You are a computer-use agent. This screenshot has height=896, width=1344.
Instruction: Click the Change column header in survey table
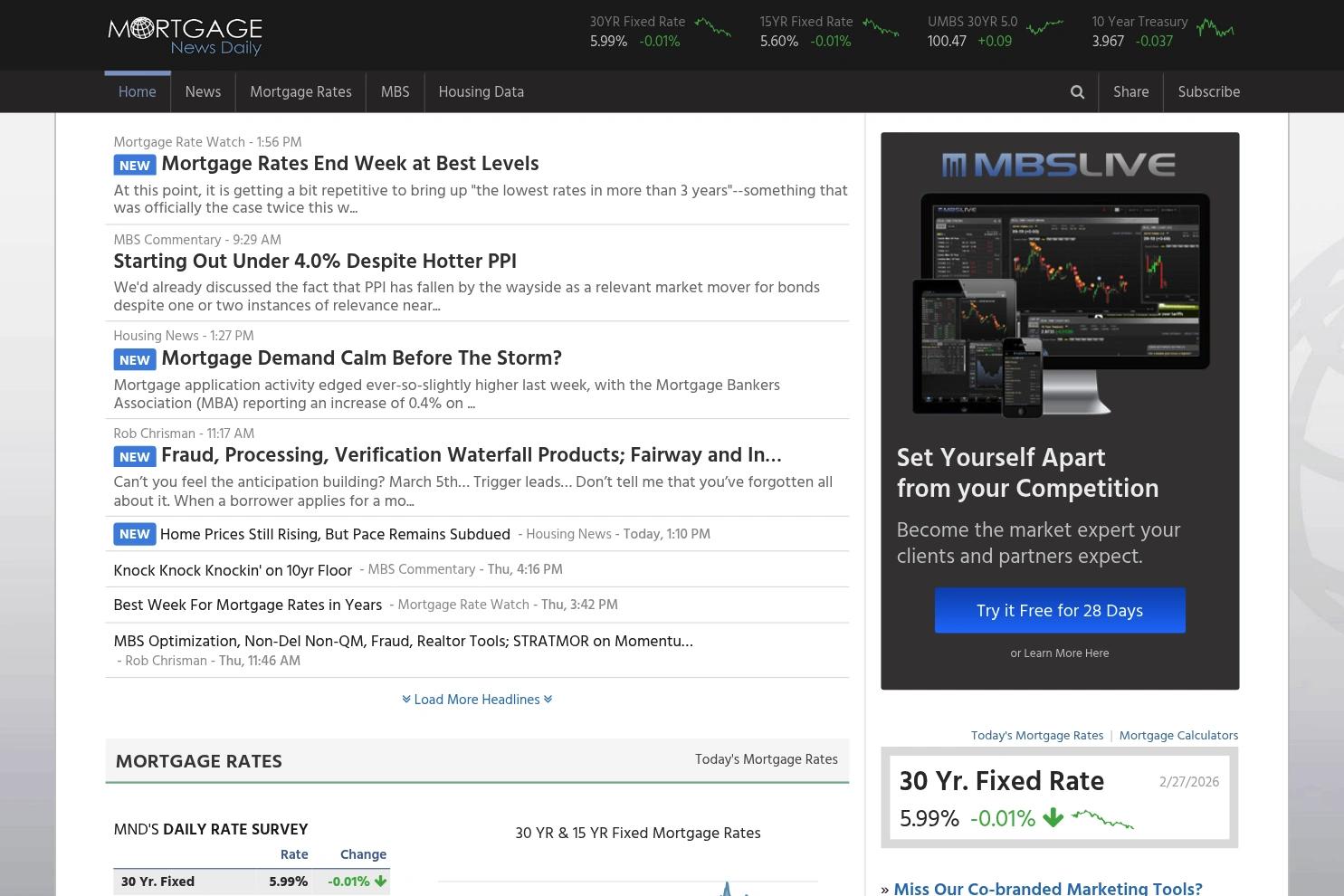[363, 854]
